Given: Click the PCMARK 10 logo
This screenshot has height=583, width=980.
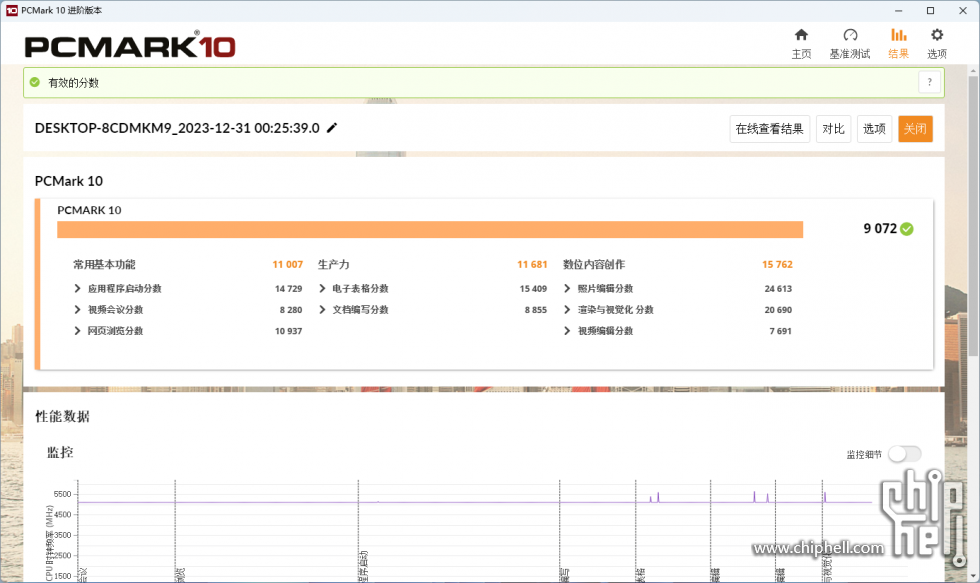Looking at the screenshot, I should [x=130, y=46].
